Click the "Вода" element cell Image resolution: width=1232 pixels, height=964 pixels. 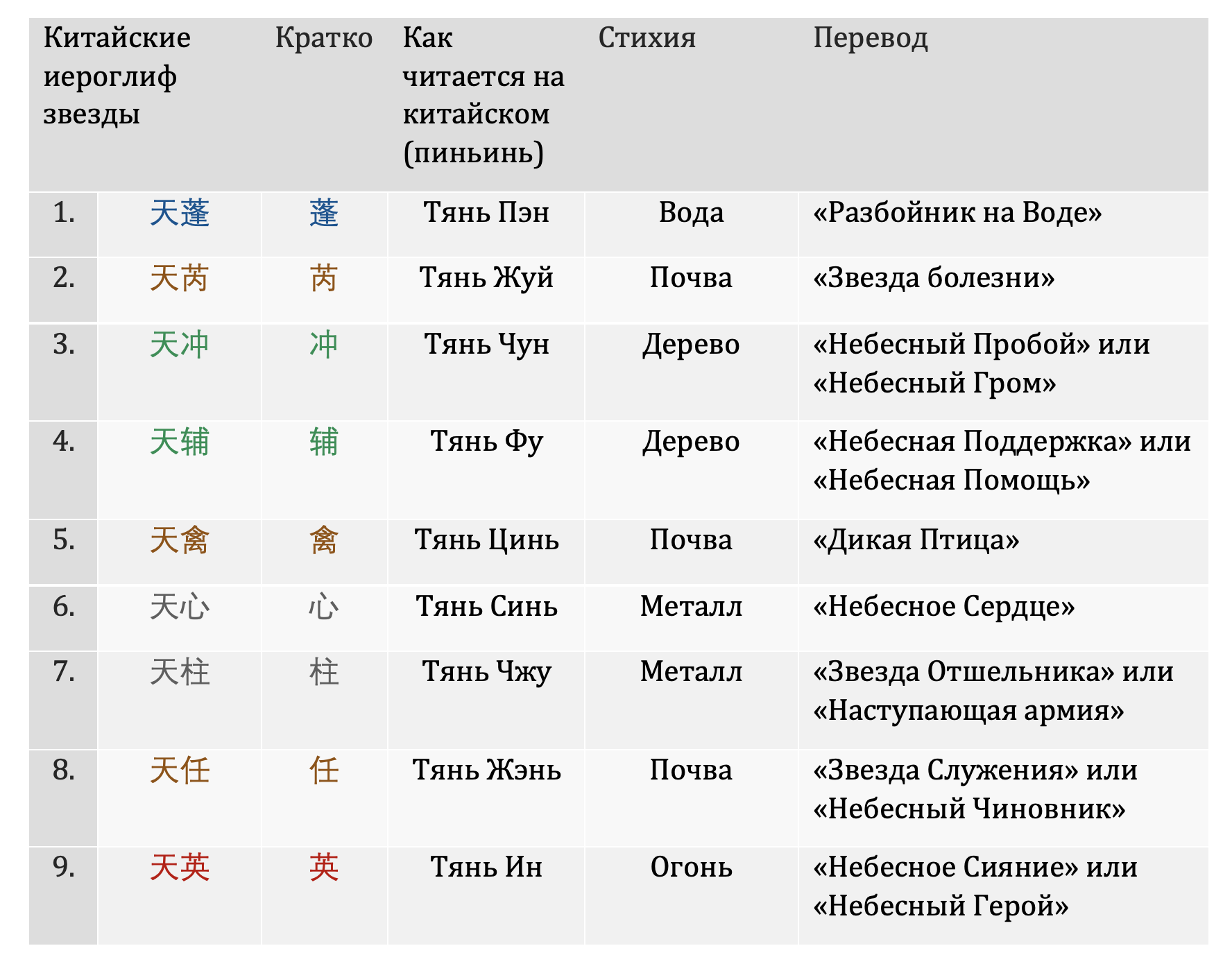tap(691, 213)
